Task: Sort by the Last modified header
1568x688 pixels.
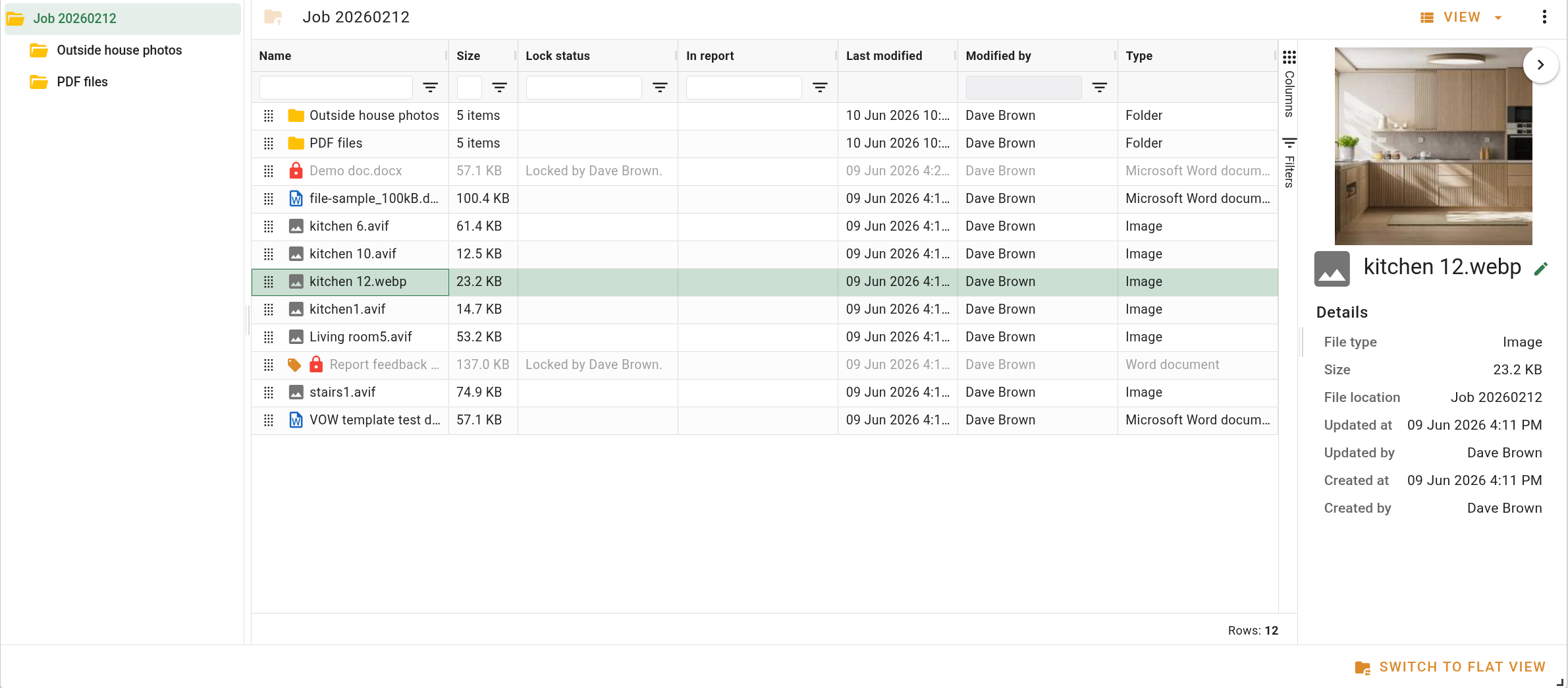Action: click(x=884, y=56)
